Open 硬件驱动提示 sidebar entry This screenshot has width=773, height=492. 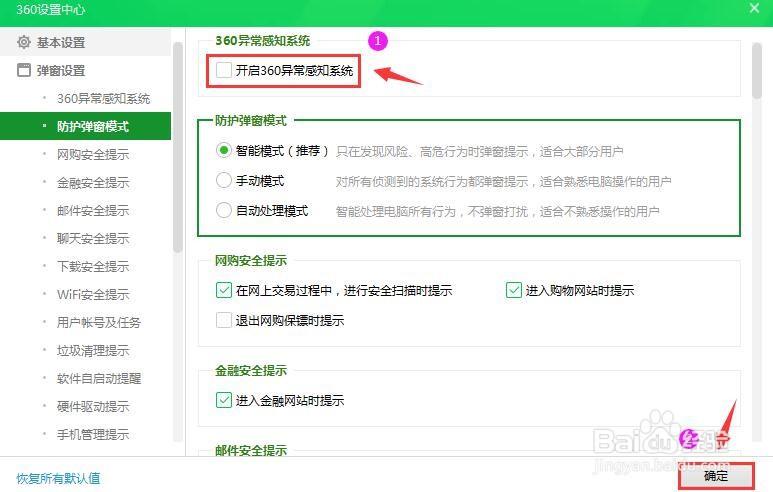click(x=93, y=406)
